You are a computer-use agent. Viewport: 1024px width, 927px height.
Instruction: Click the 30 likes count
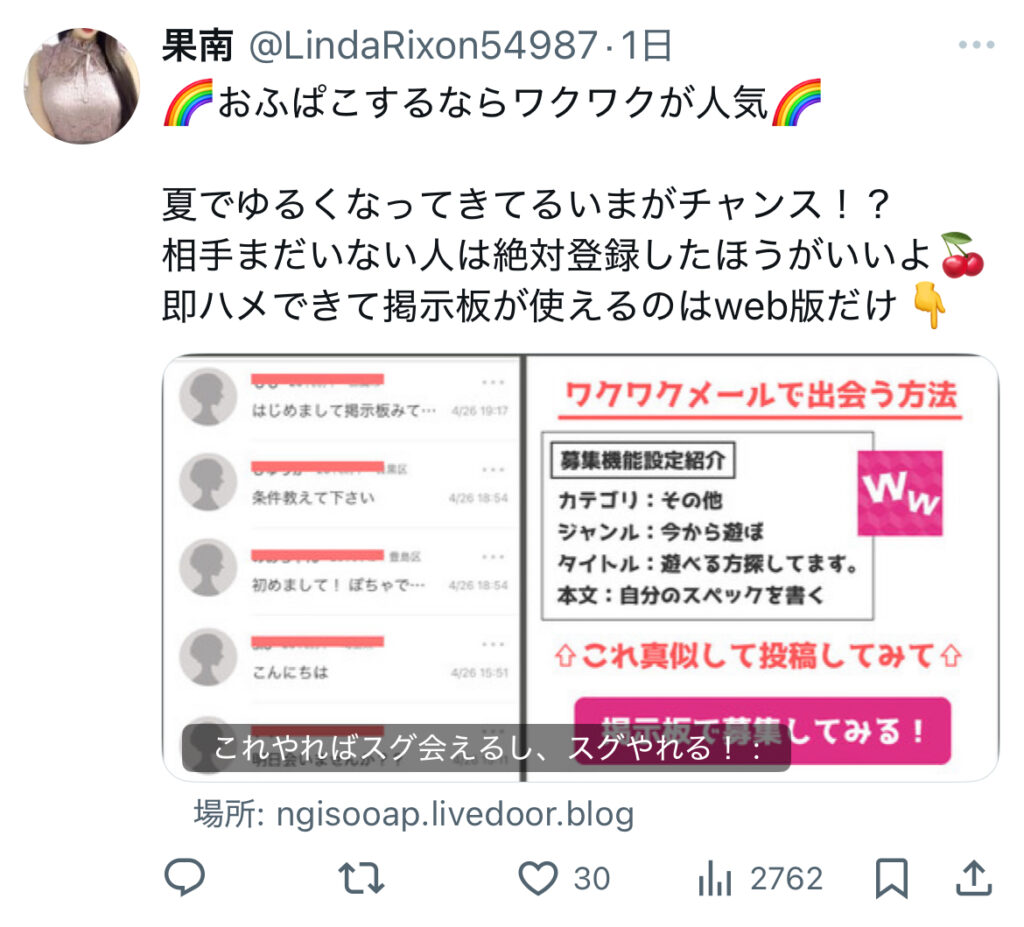592,879
